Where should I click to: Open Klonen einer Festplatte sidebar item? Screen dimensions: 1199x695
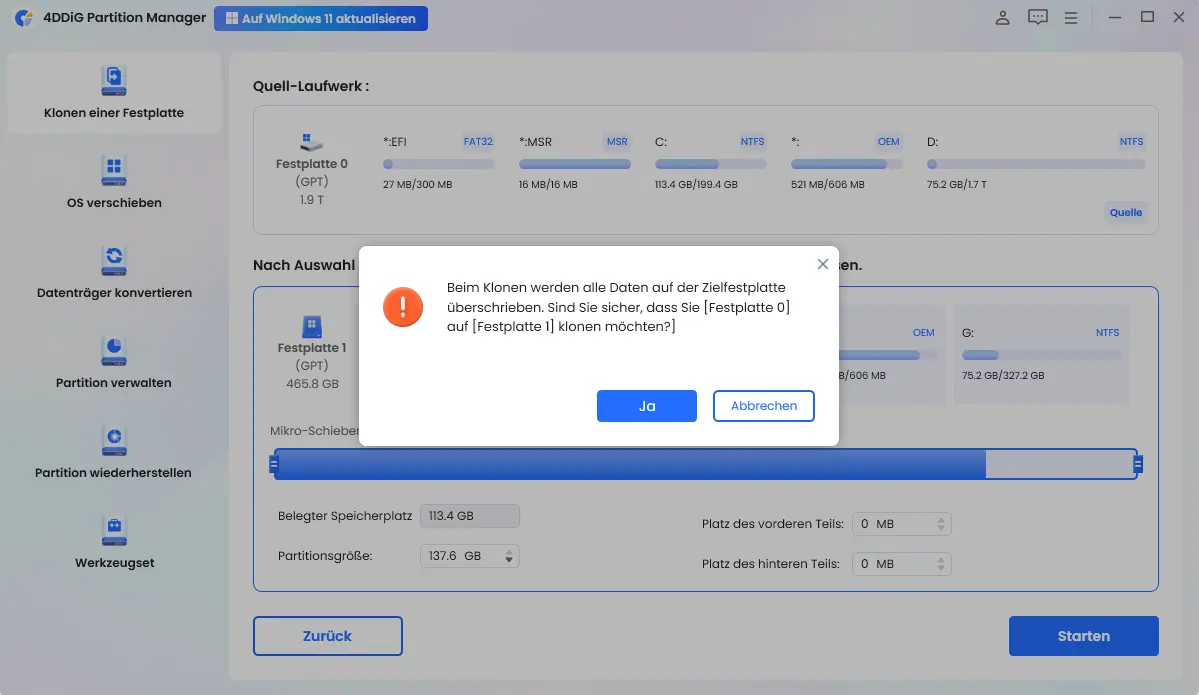114,93
